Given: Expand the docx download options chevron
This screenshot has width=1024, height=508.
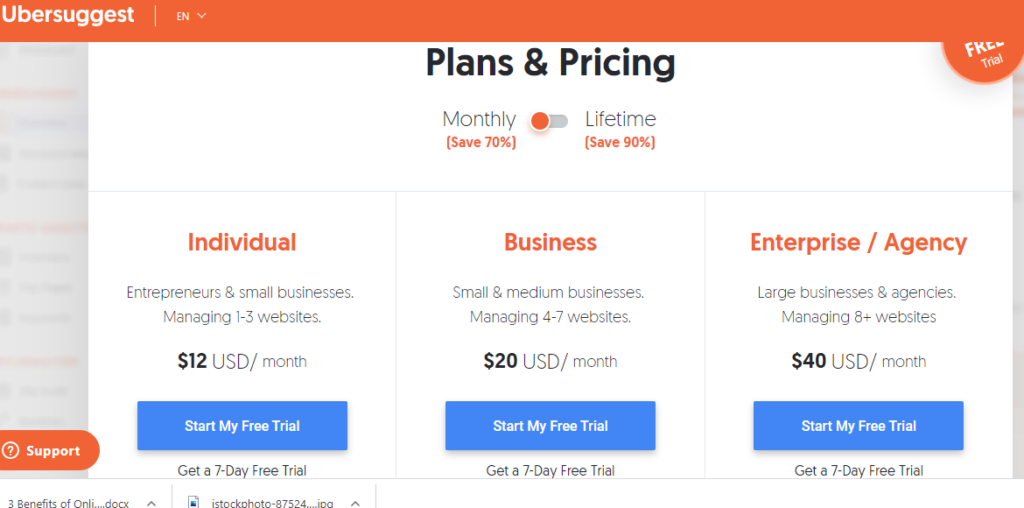Looking at the screenshot, I should point(151,503).
